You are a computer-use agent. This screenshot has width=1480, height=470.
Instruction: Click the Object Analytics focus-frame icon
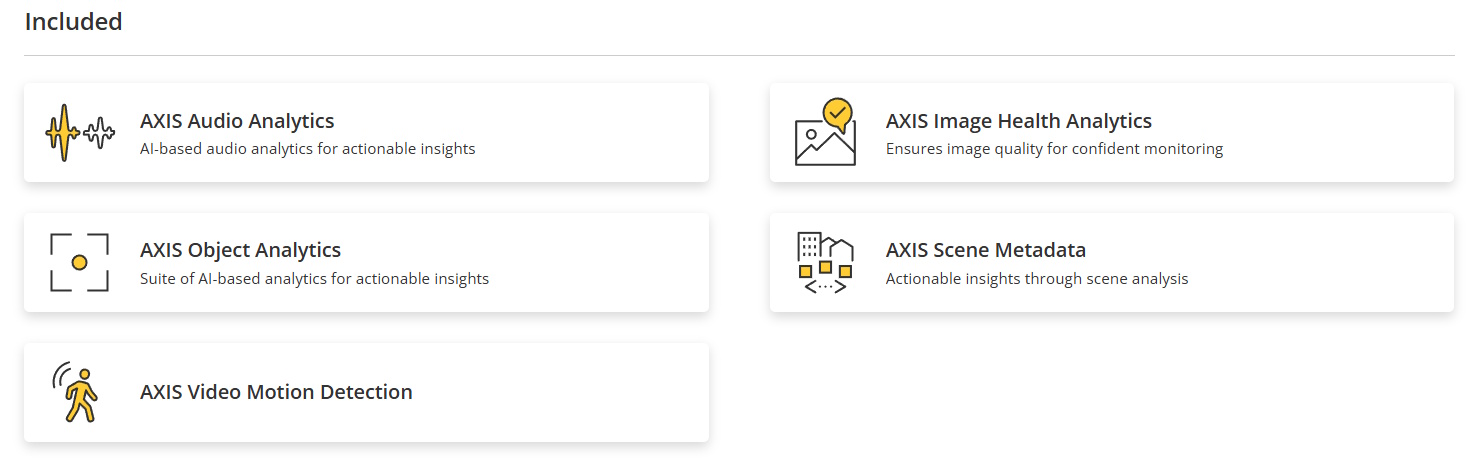click(80, 262)
